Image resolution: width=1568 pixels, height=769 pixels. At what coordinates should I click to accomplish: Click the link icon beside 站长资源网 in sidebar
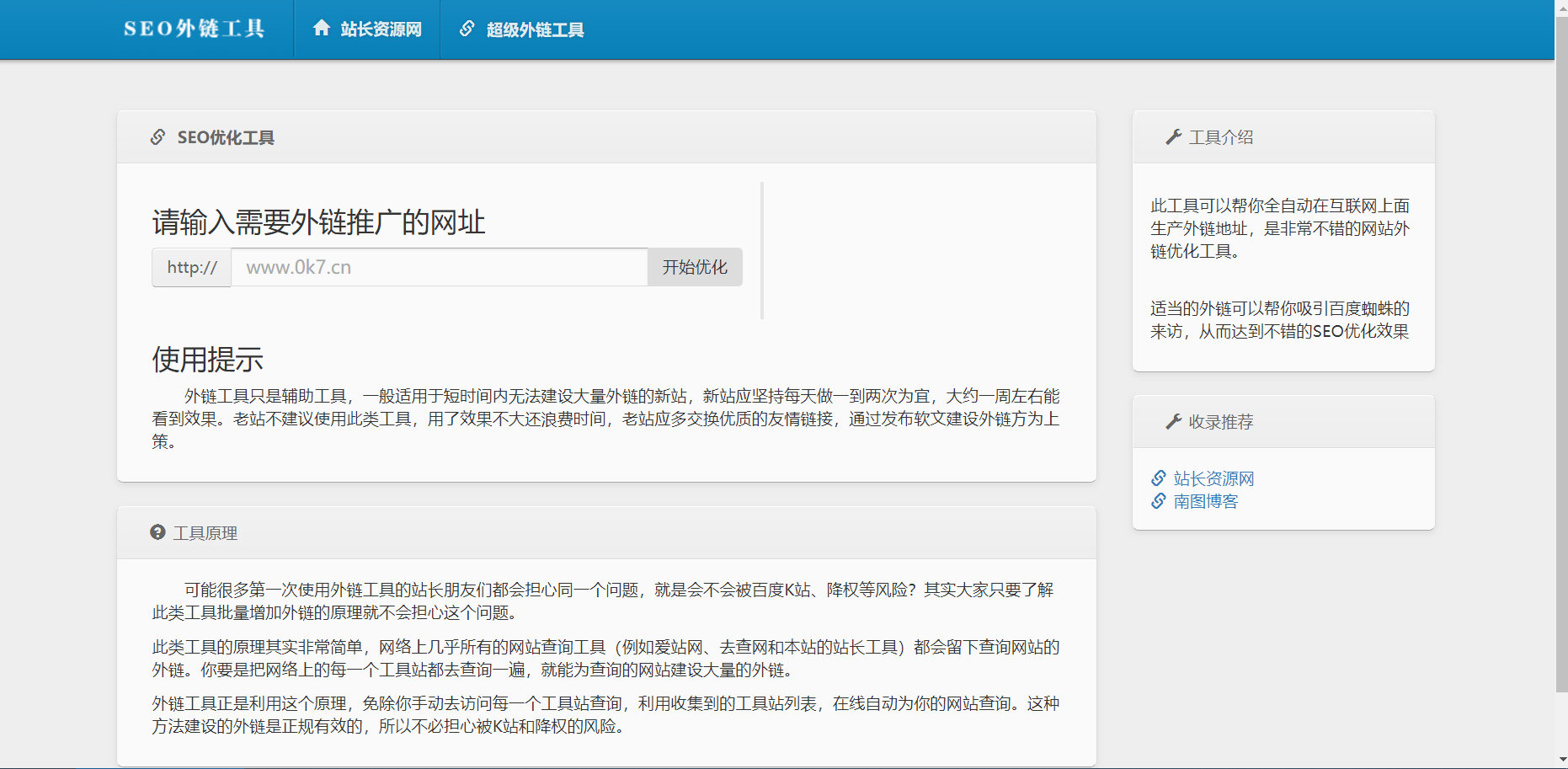pos(1157,478)
